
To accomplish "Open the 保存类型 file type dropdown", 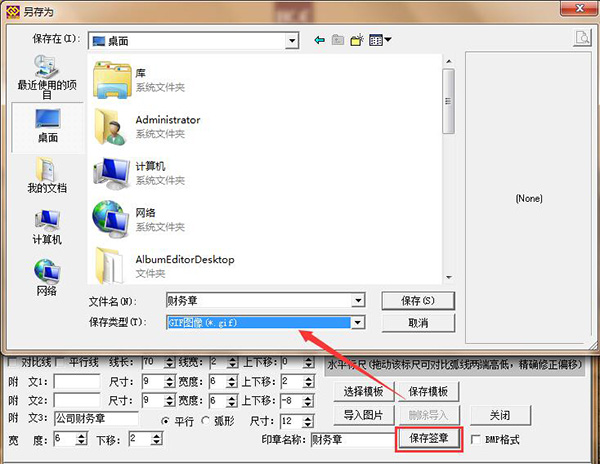I will (x=357, y=322).
